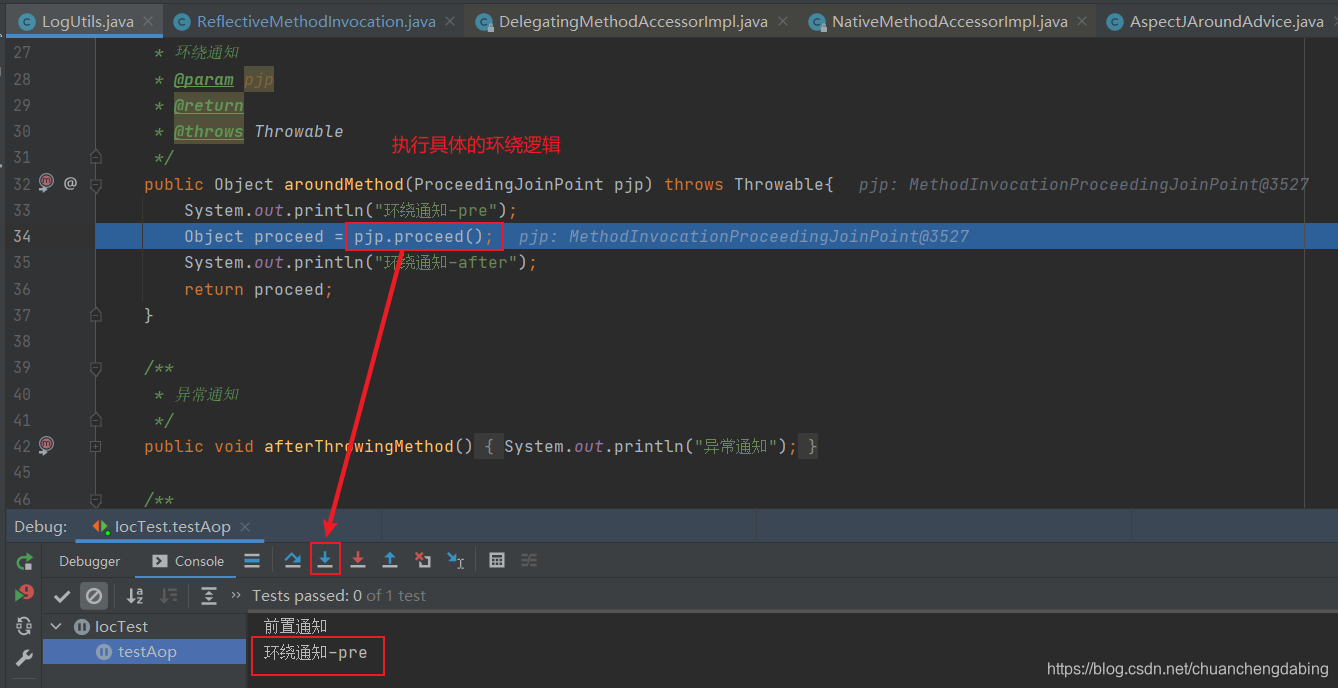The width and height of the screenshot is (1338, 688).
Task: Select the locTest.testAop debug session tab
Action: (172, 527)
